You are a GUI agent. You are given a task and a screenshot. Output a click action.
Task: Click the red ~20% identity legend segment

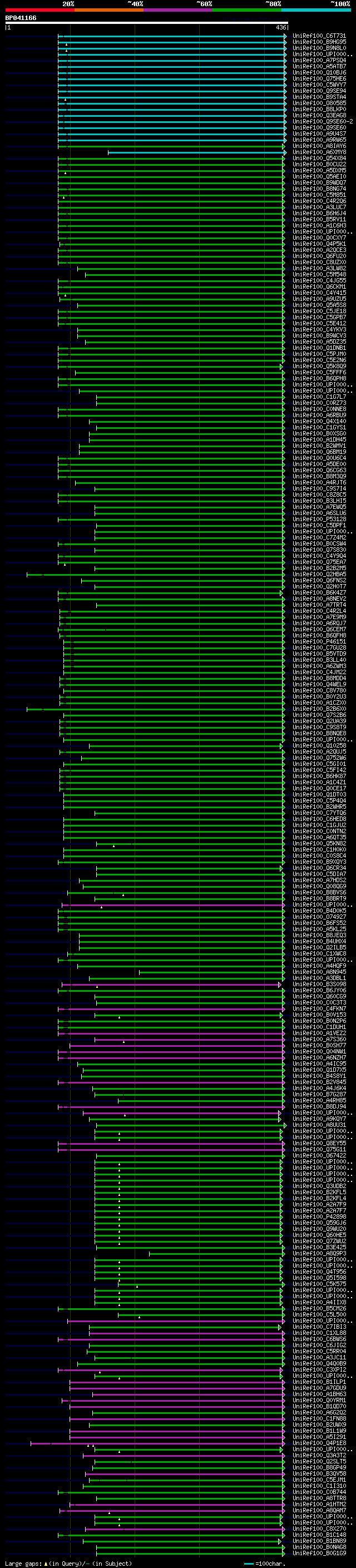pos(39,10)
